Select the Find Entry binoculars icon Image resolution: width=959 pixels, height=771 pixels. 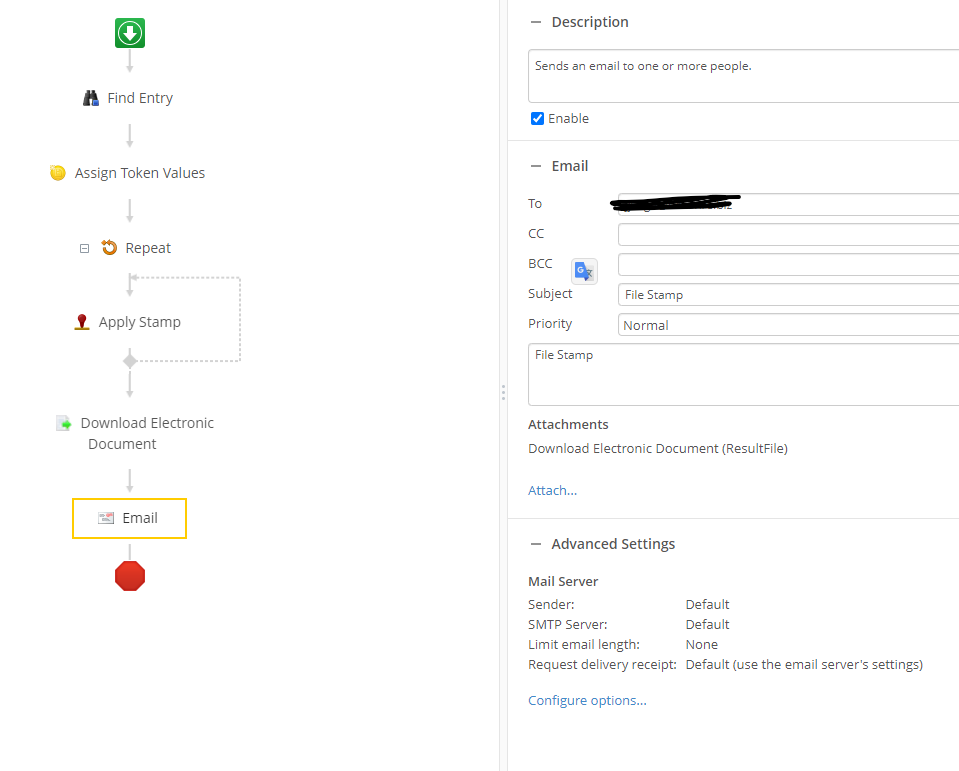coord(91,98)
